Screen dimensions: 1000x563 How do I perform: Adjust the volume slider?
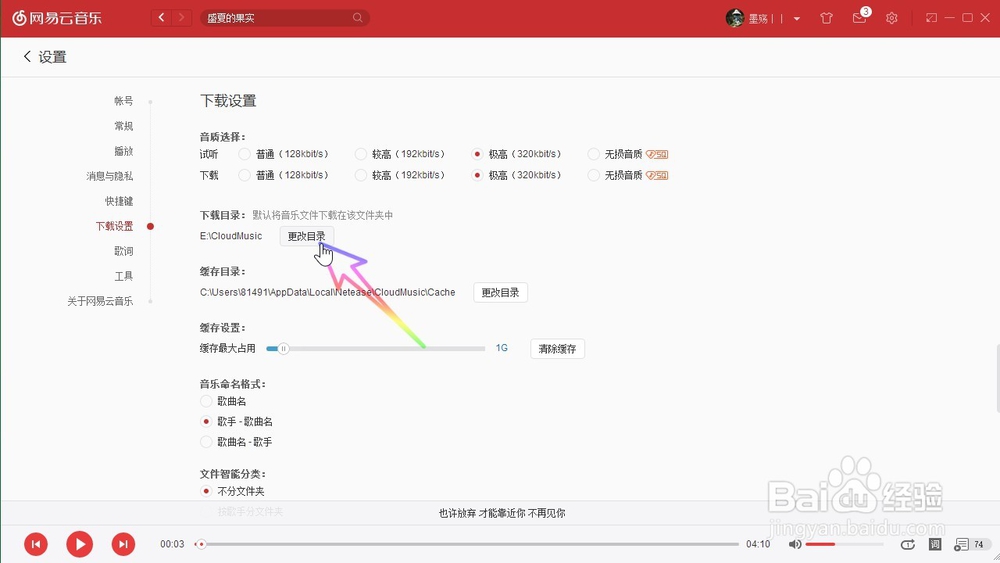[843, 544]
